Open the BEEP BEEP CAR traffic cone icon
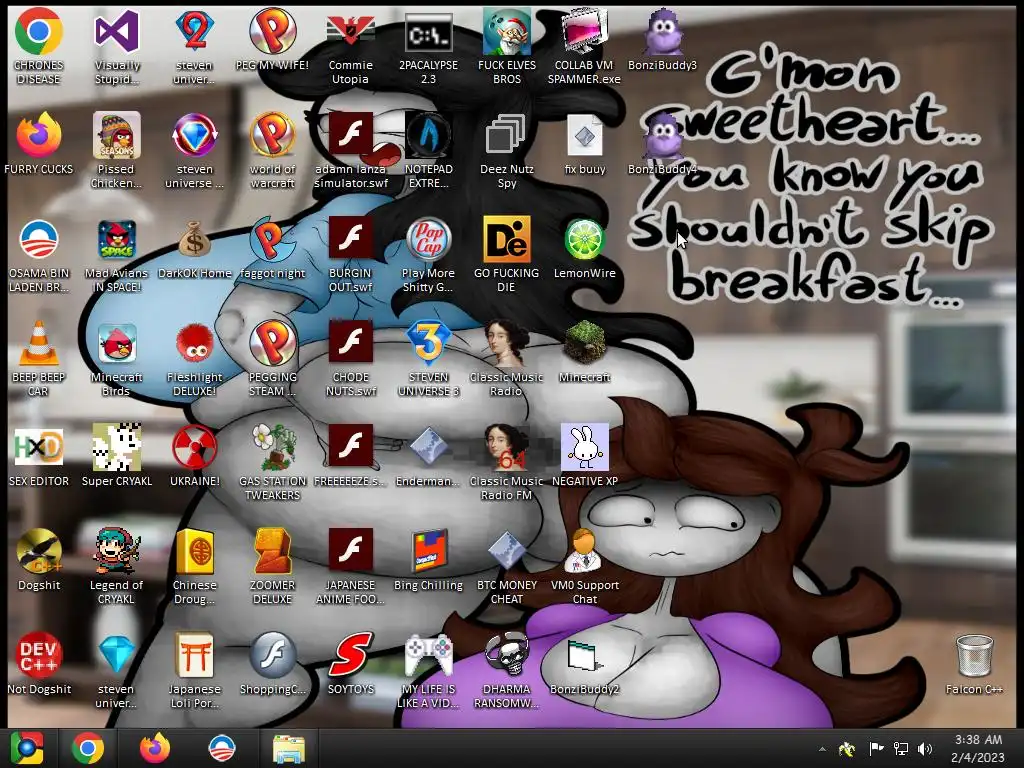This screenshot has width=1024, height=768. click(39, 343)
